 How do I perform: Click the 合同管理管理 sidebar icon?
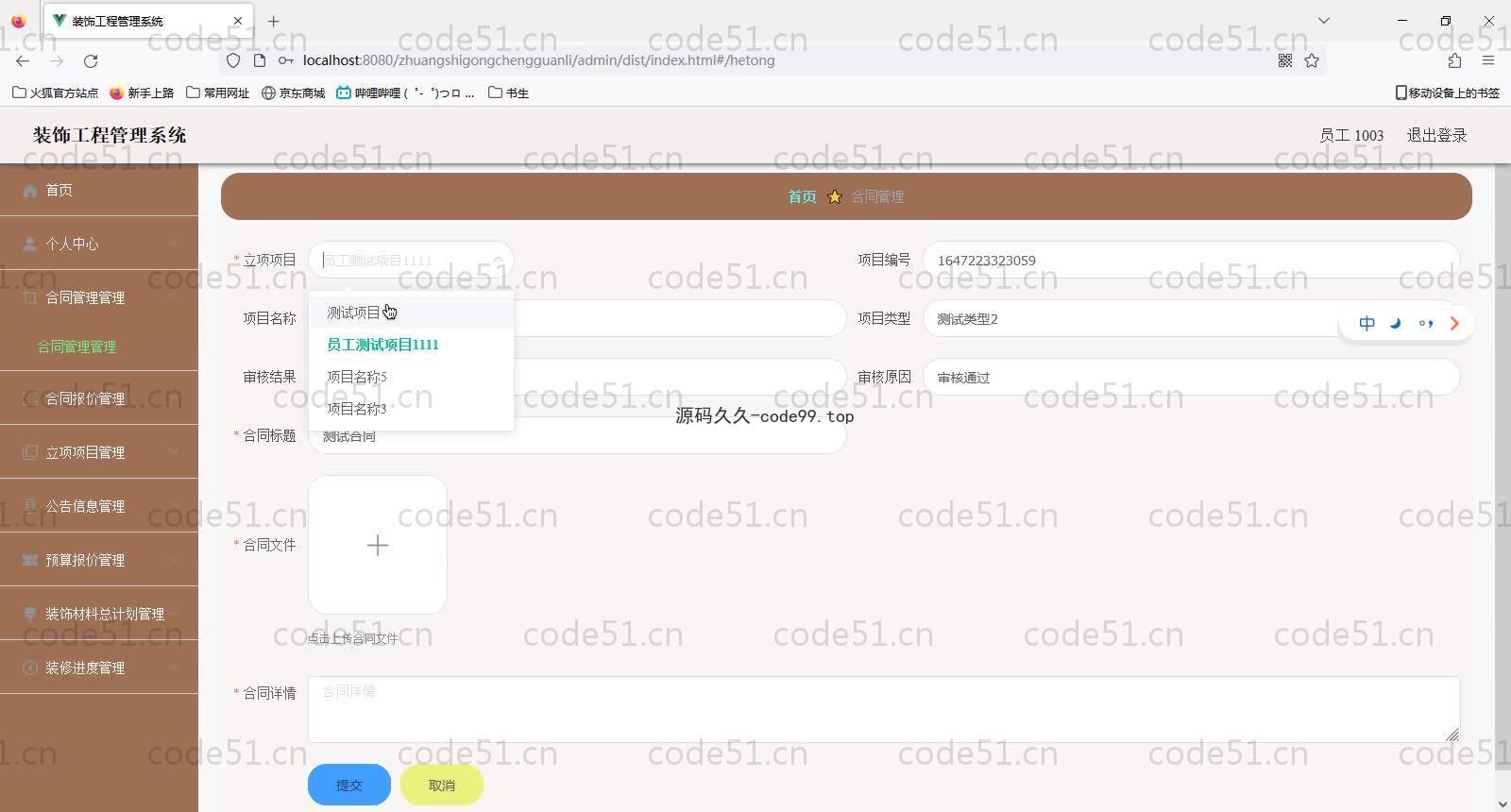point(29,297)
